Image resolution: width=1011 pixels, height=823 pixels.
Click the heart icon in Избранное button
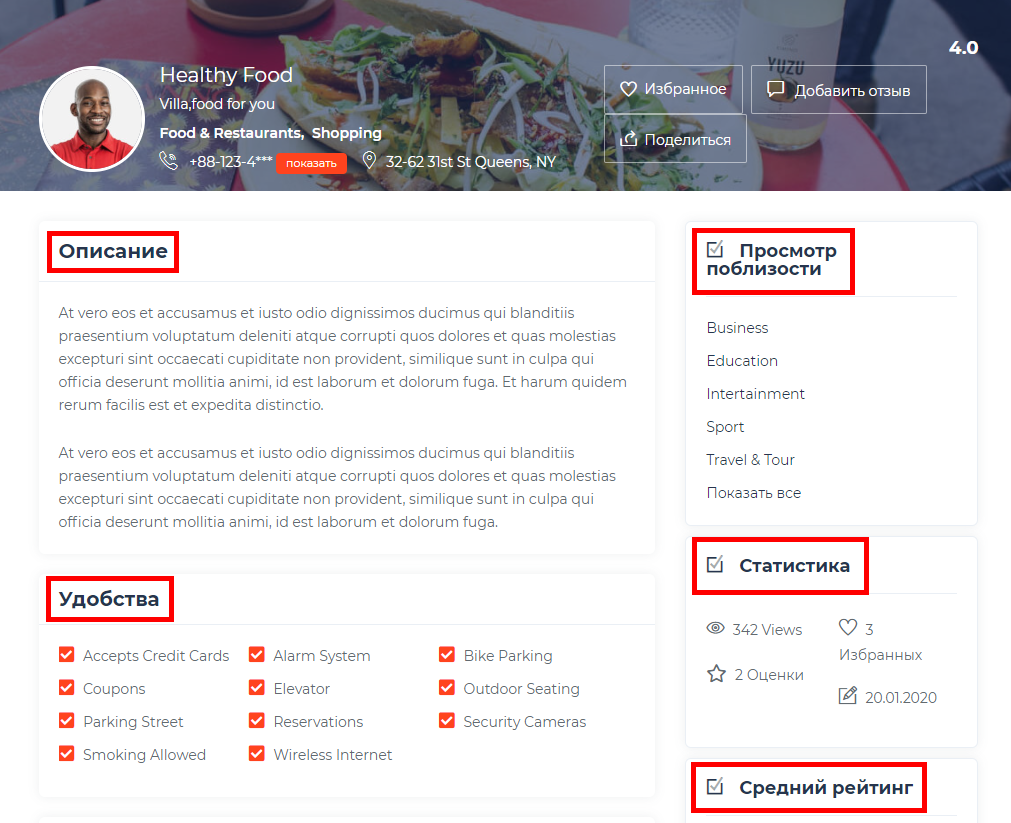pos(628,89)
